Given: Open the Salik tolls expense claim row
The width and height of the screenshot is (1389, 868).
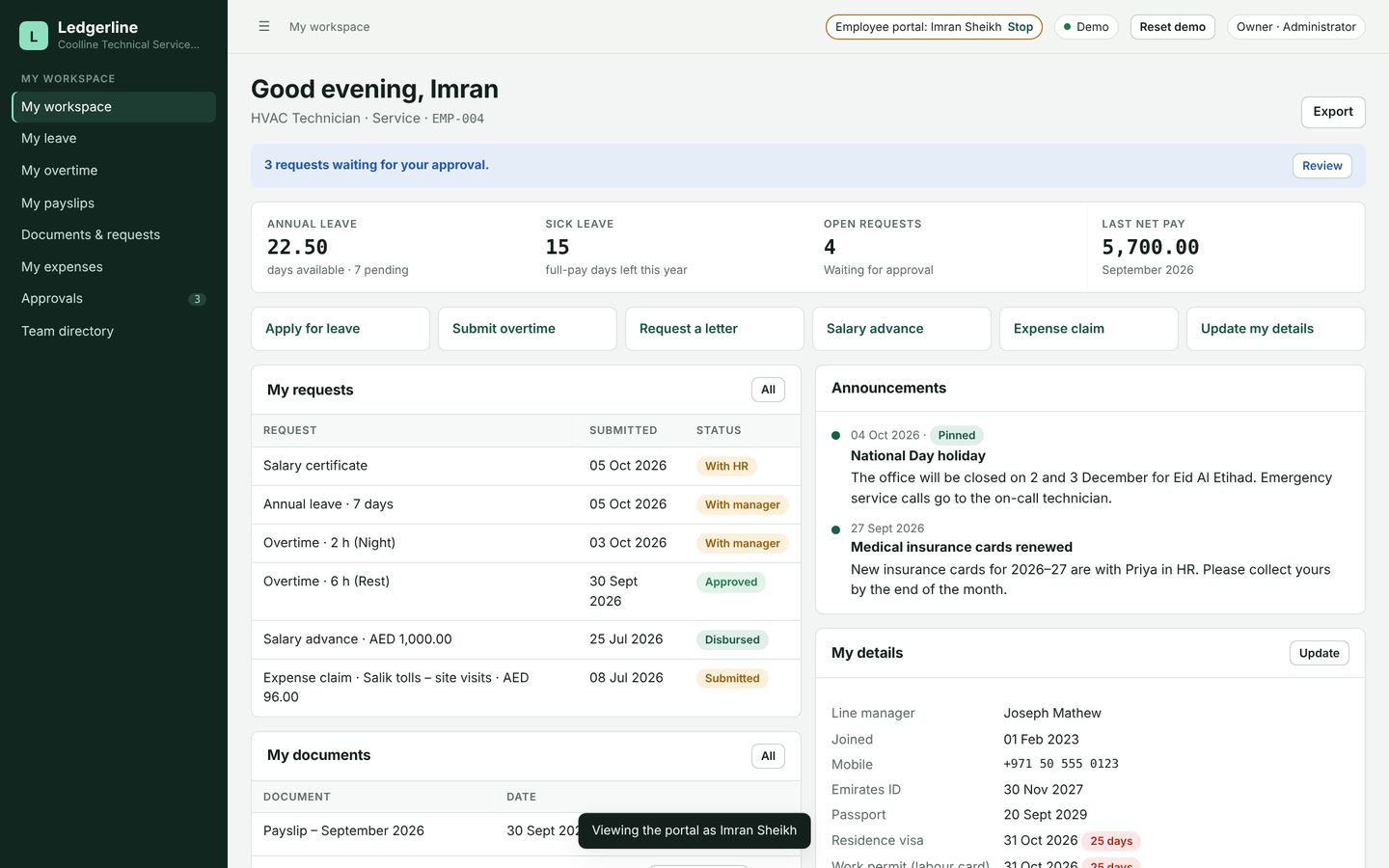Looking at the screenshot, I should 526,688.
